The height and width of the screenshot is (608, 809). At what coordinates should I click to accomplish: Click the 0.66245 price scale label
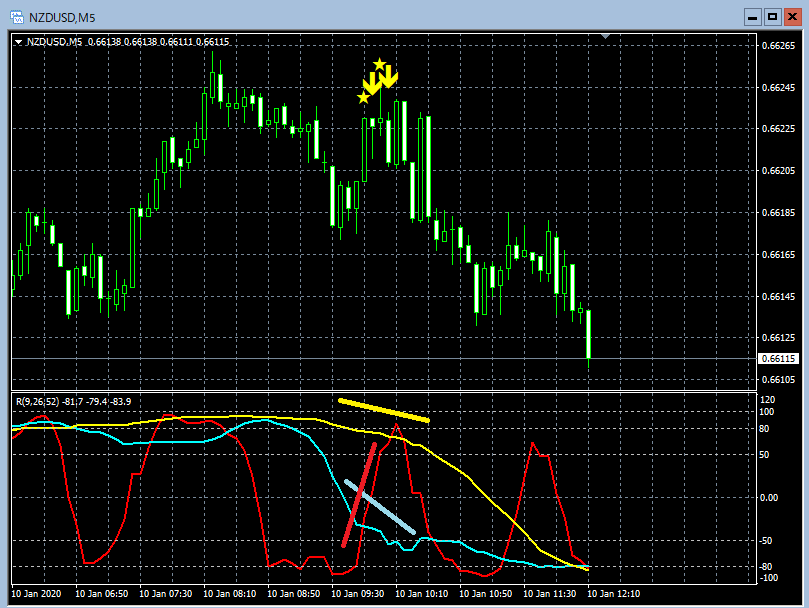coord(779,88)
